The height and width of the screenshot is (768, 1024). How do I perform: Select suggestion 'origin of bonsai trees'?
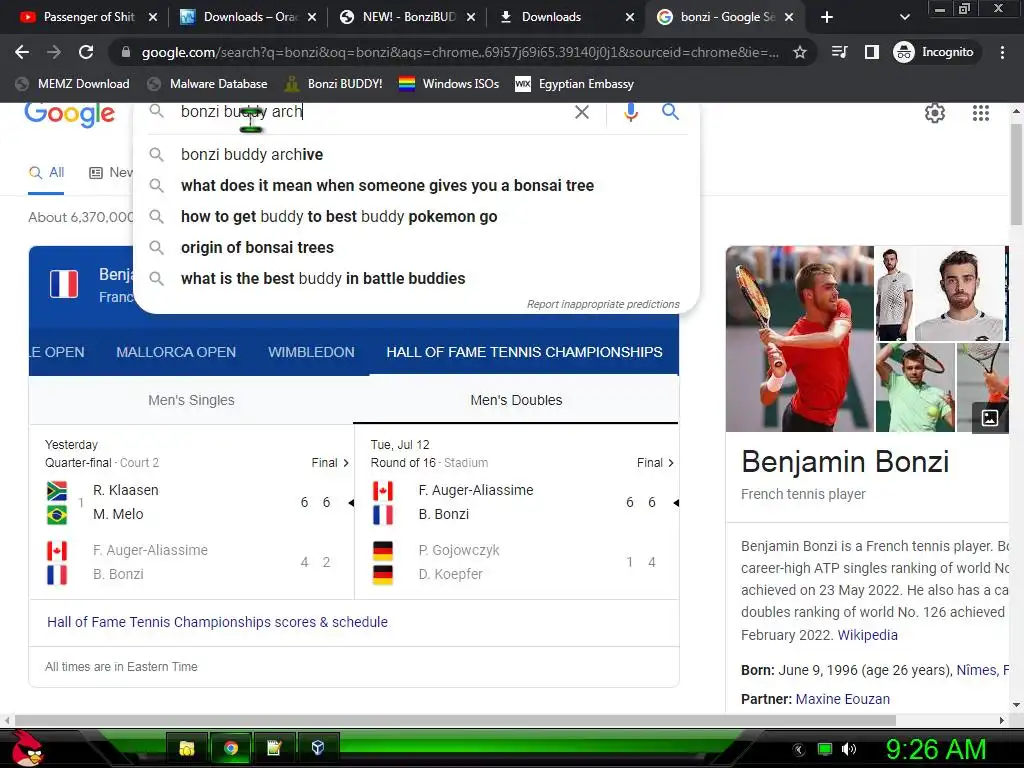417,248
